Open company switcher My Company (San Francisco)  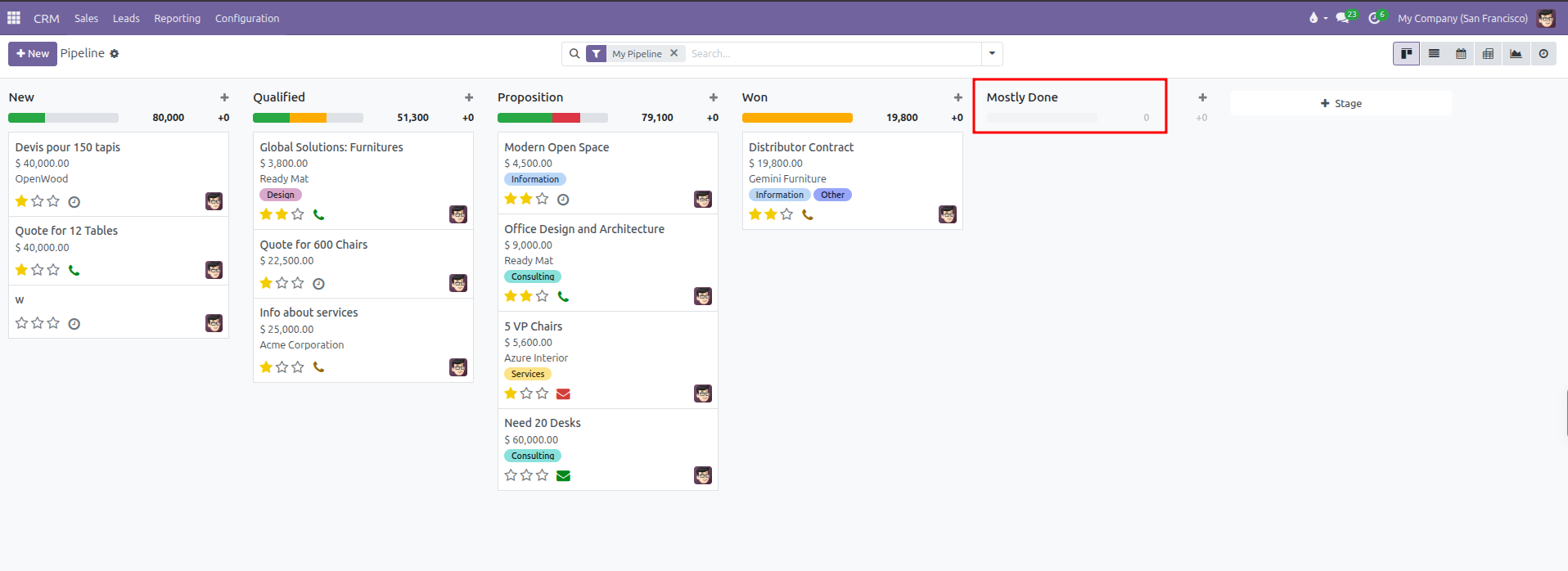click(1462, 18)
